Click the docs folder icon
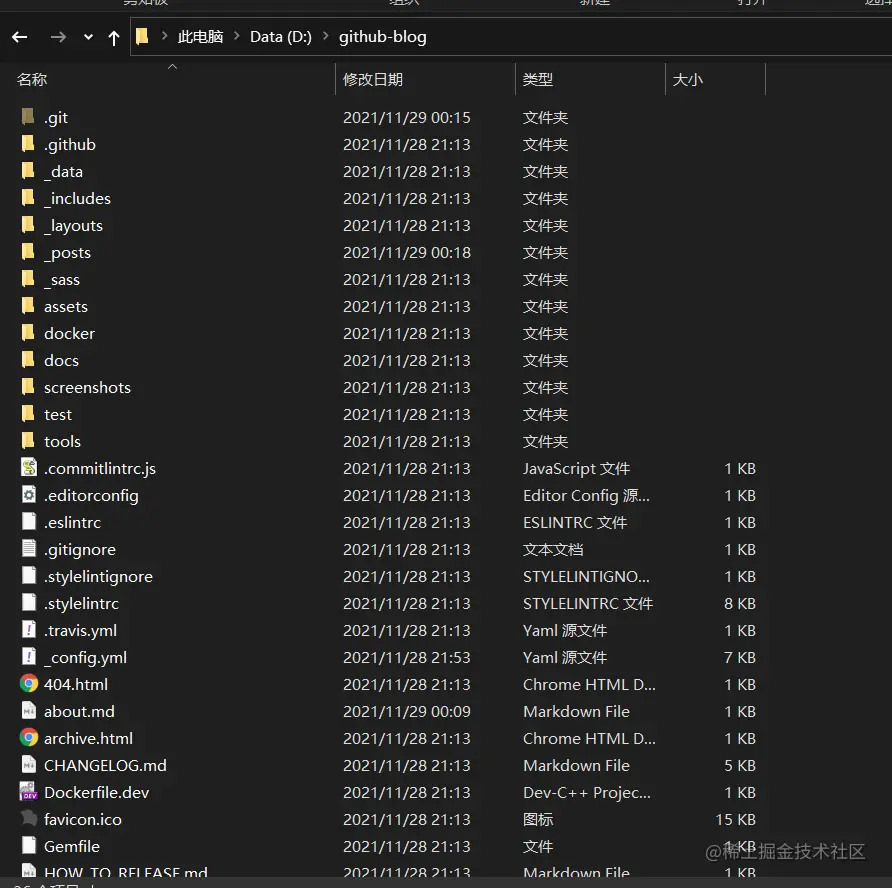The image size is (892, 888). (28, 360)
